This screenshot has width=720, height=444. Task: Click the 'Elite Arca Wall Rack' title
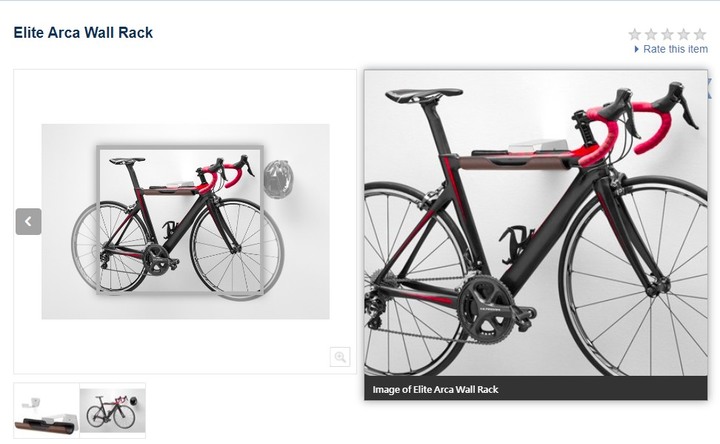[x=83, y=33]
